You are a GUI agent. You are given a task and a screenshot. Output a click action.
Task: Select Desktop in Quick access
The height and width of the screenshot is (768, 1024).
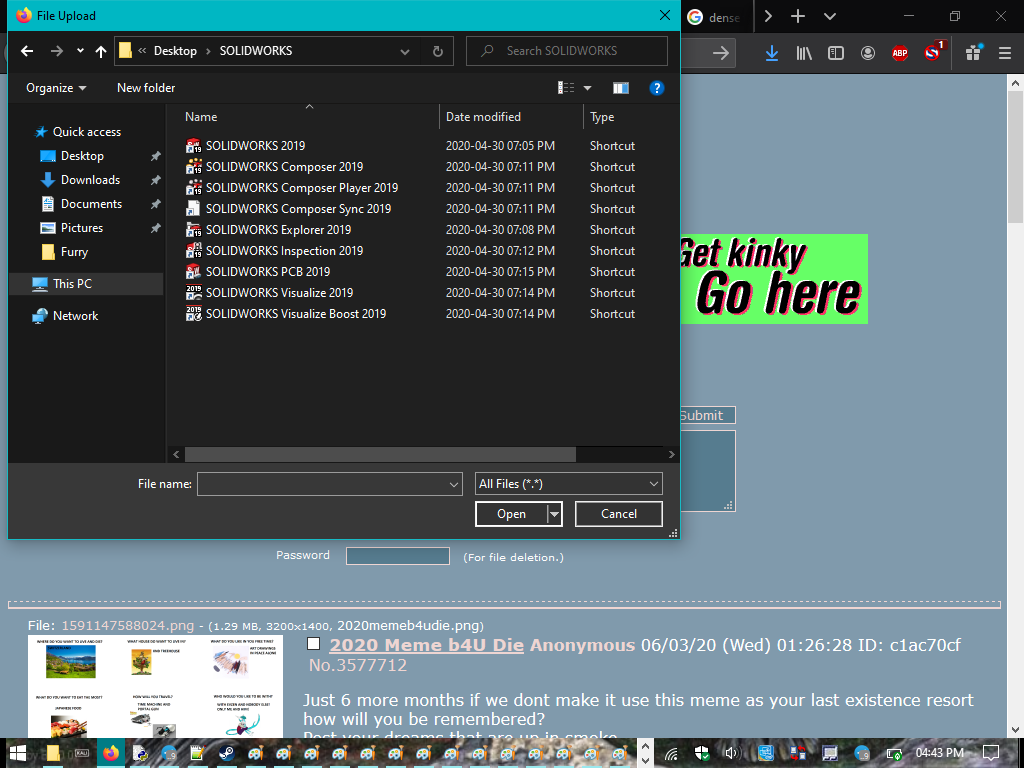click(x=82, y=156)
